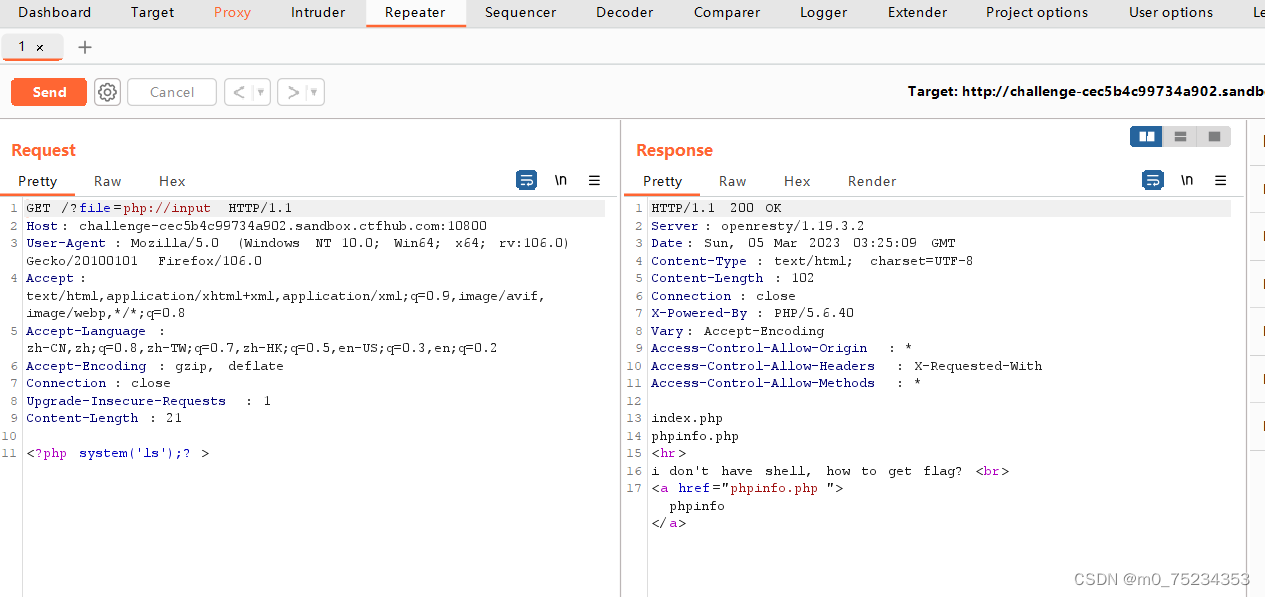Screen dimensions: 1265x597
Task: Switch Response view to Hex
Action: tap(797, 181)
